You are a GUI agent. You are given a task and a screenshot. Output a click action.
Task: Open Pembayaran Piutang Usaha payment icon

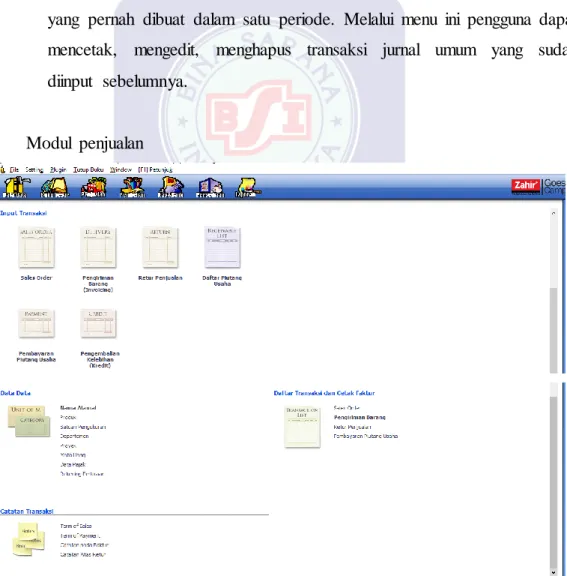[x=36, y=323]
